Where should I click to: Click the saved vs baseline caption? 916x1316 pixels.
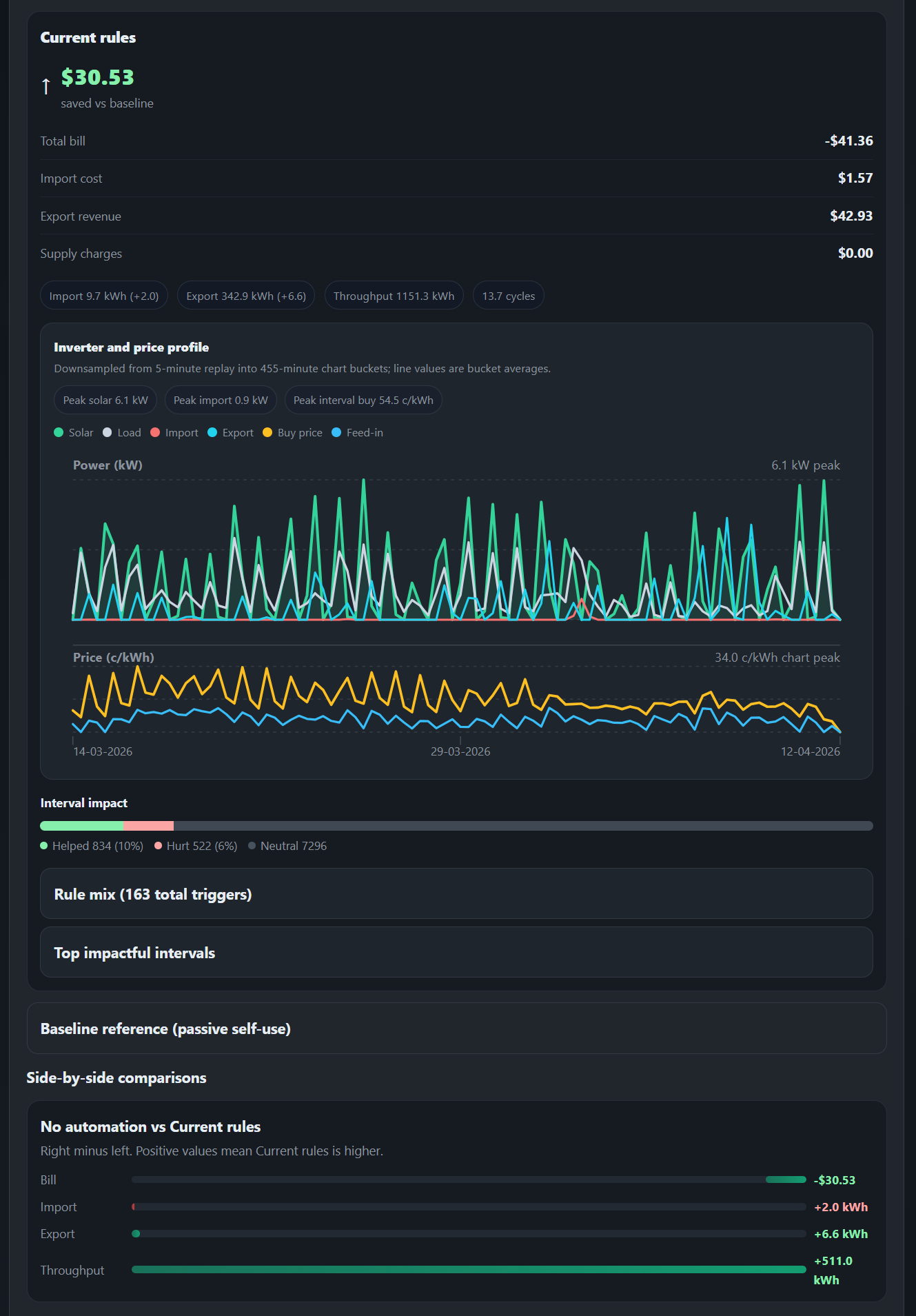point(107,103)
